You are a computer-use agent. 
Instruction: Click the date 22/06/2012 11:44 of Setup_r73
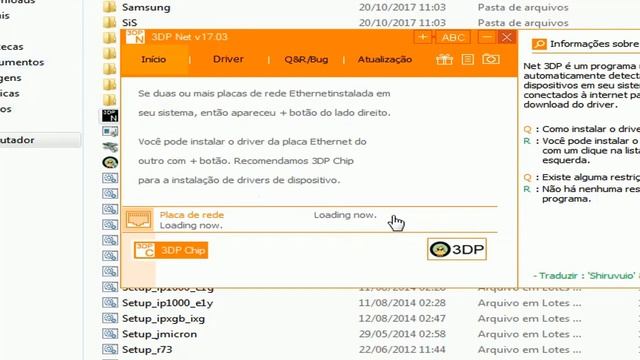coord(402,349)
